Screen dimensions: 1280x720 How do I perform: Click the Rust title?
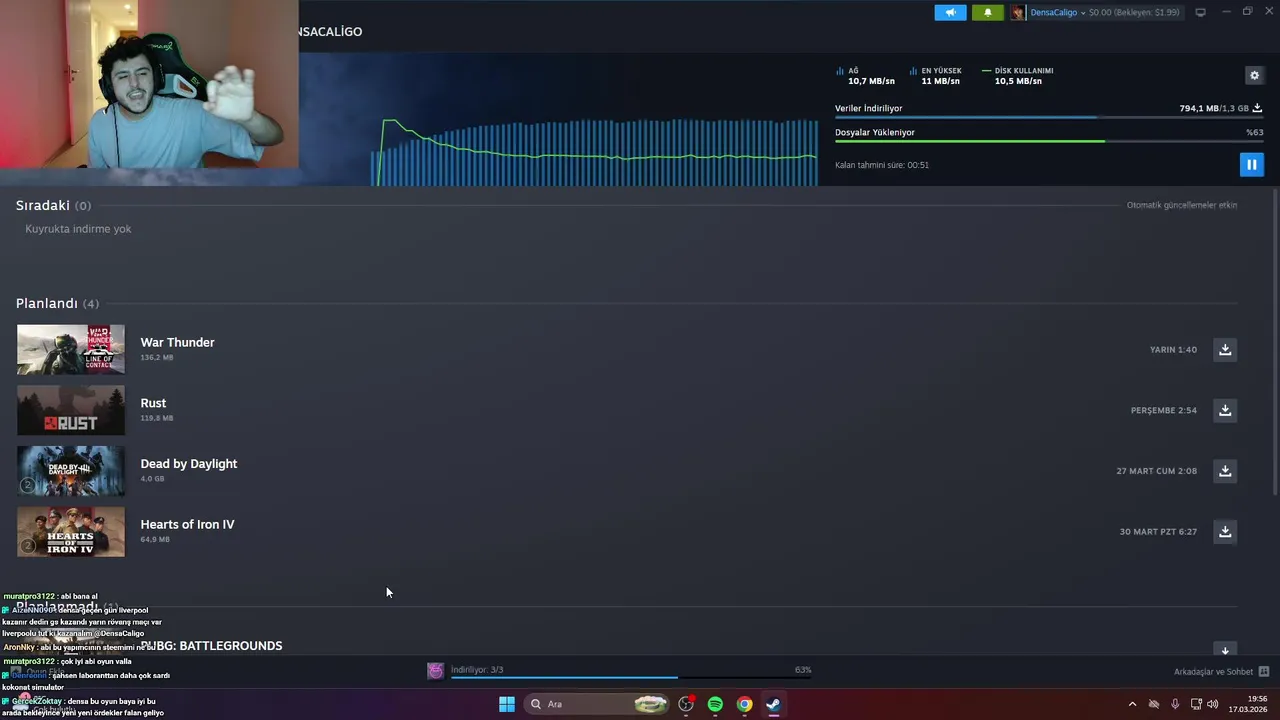pyautogui.click(x=153, y=403)
